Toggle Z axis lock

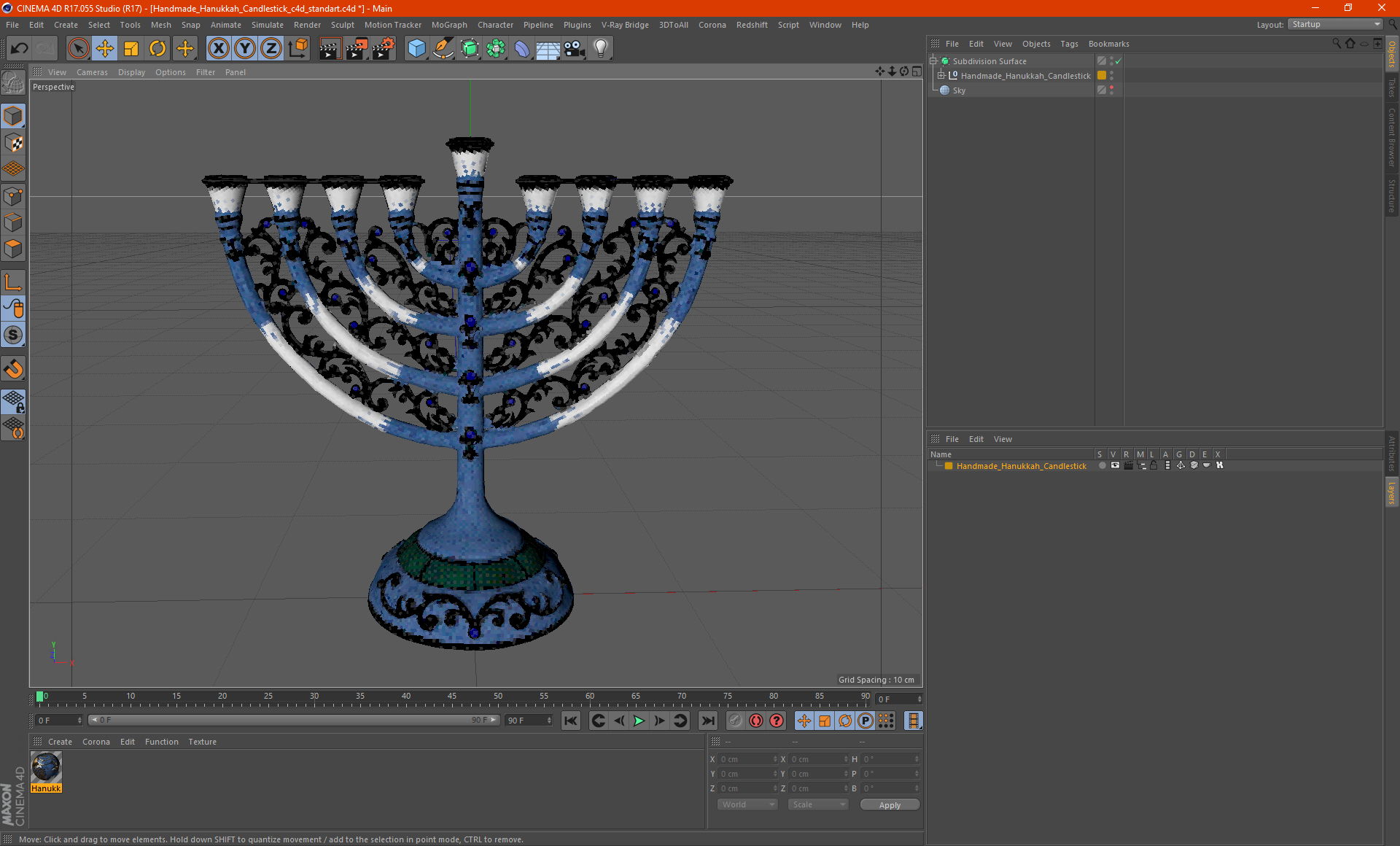pyautogui.click(x=271, y=49)
